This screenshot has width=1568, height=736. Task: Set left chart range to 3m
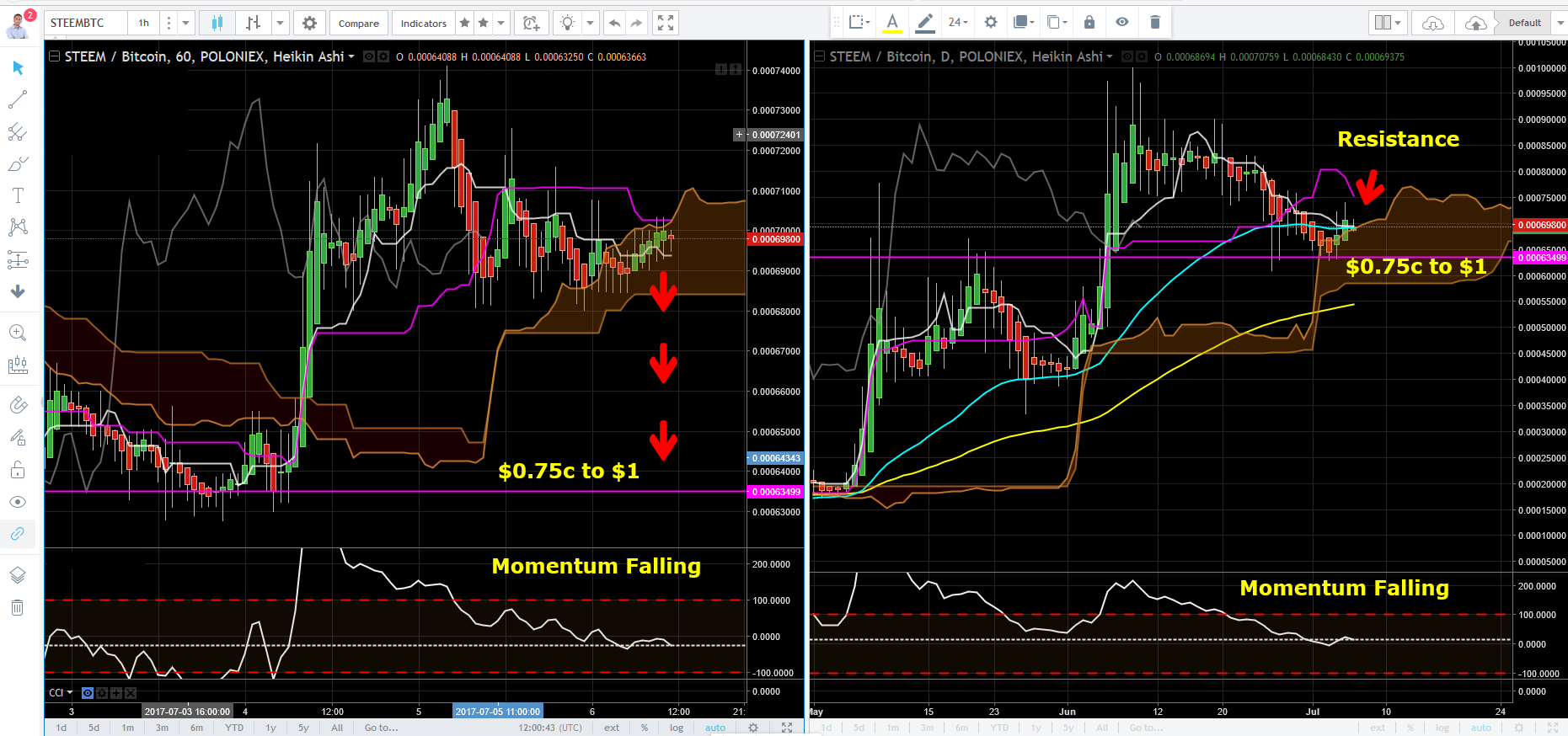[x=162, y=728]
